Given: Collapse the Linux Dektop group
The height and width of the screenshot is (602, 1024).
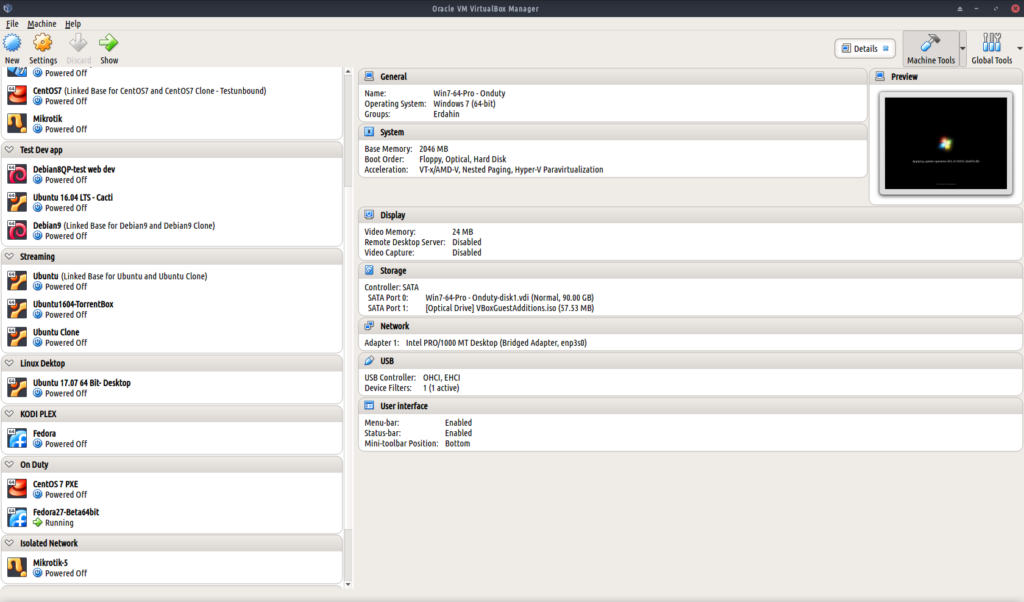Looking at the screenshot, I should (9, 363).
